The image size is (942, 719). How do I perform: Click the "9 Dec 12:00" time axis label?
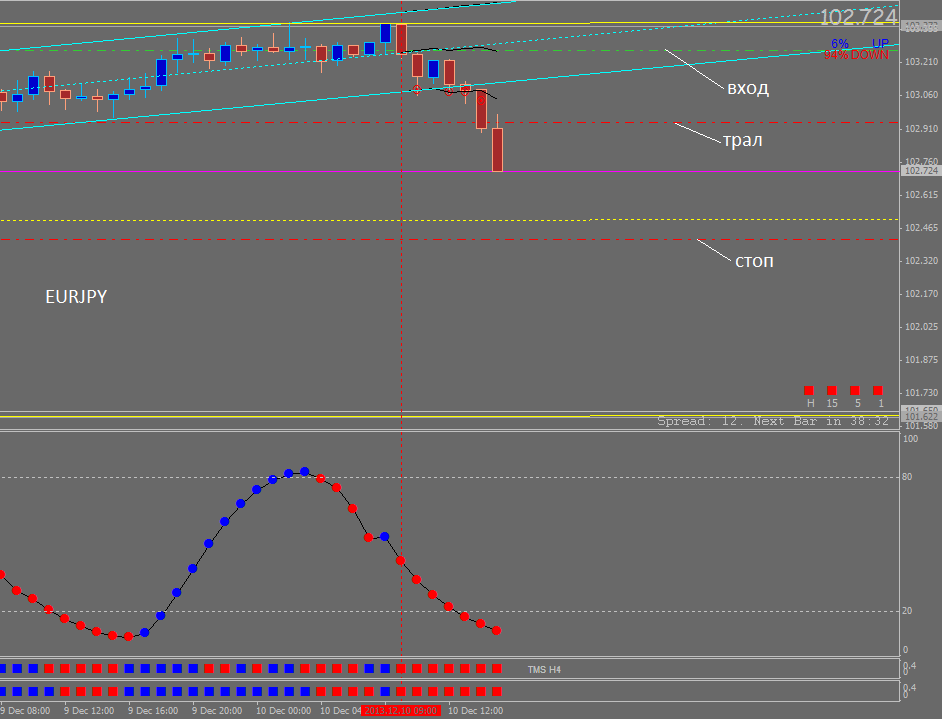89,711
